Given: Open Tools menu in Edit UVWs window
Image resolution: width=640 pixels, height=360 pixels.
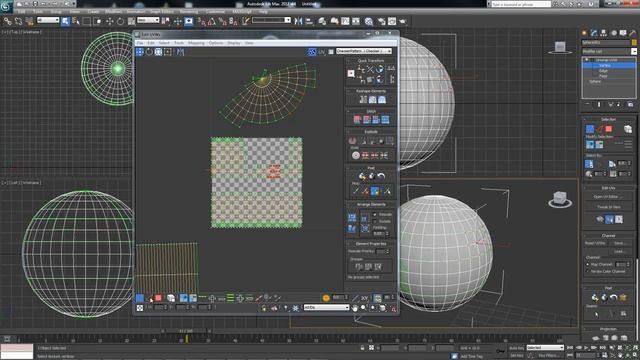Looking at the screenshot, I should 179,43.
